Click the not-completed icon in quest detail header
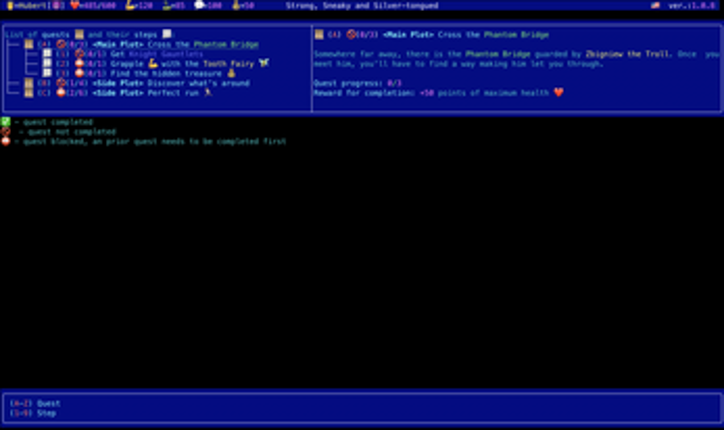 (351, 35)
